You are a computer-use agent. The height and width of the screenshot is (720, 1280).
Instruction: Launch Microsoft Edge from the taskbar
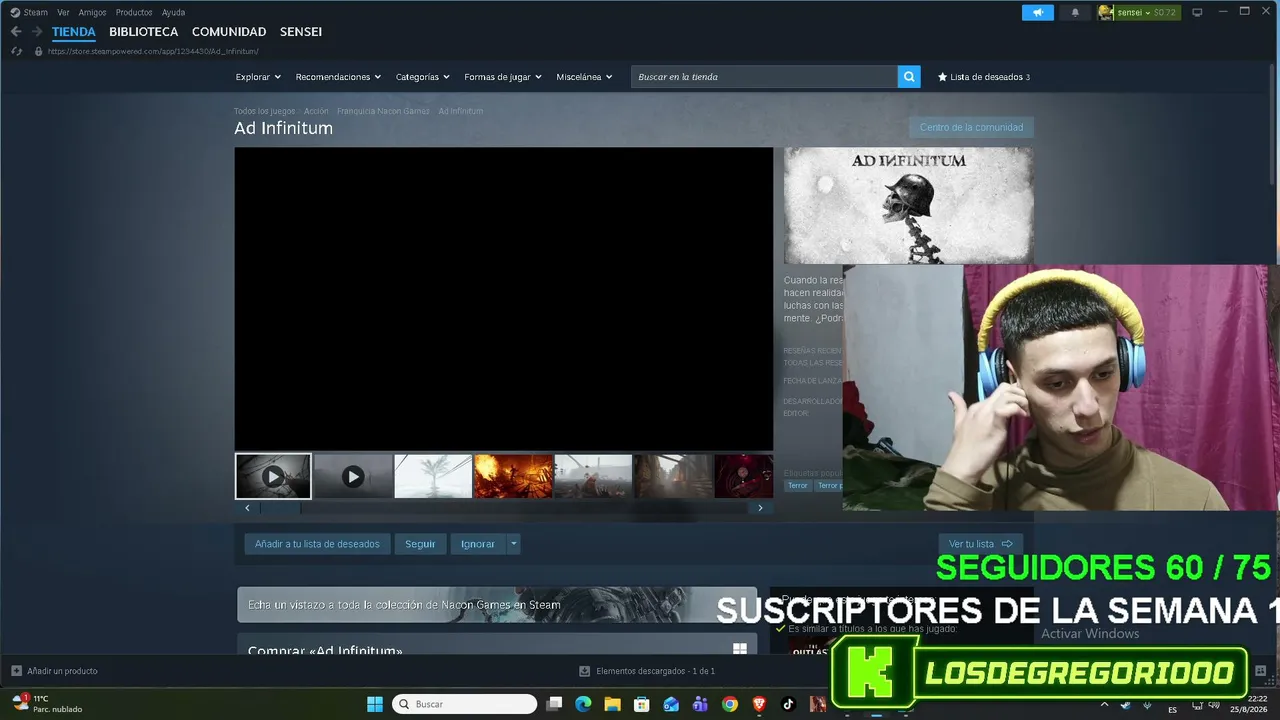[x=583, y=704]
